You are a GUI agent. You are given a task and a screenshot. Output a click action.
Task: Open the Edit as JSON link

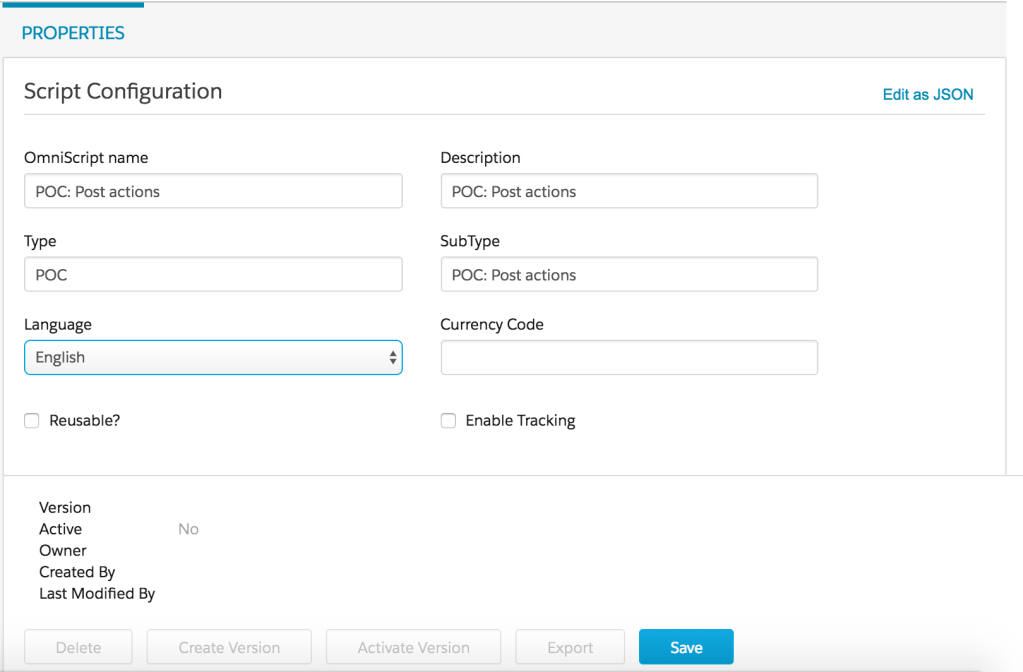click(927, 94)
